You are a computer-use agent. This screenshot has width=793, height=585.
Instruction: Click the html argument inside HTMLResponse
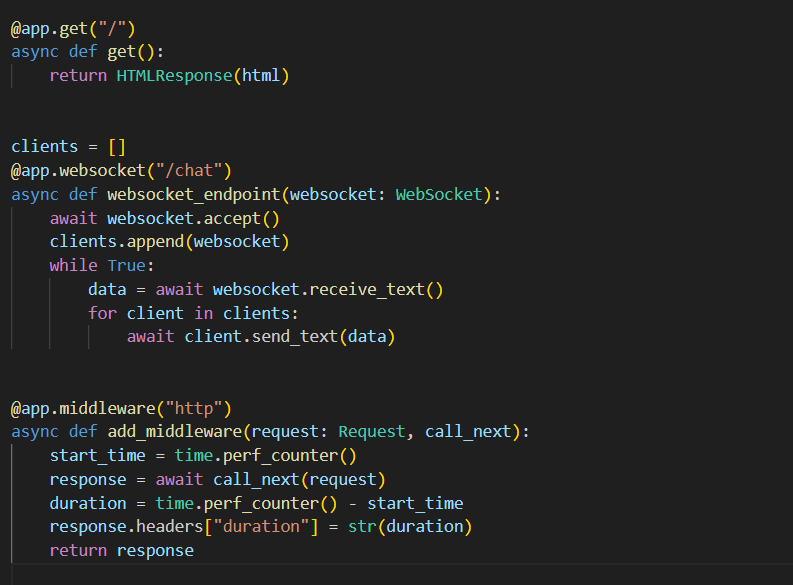pos(260,76)
